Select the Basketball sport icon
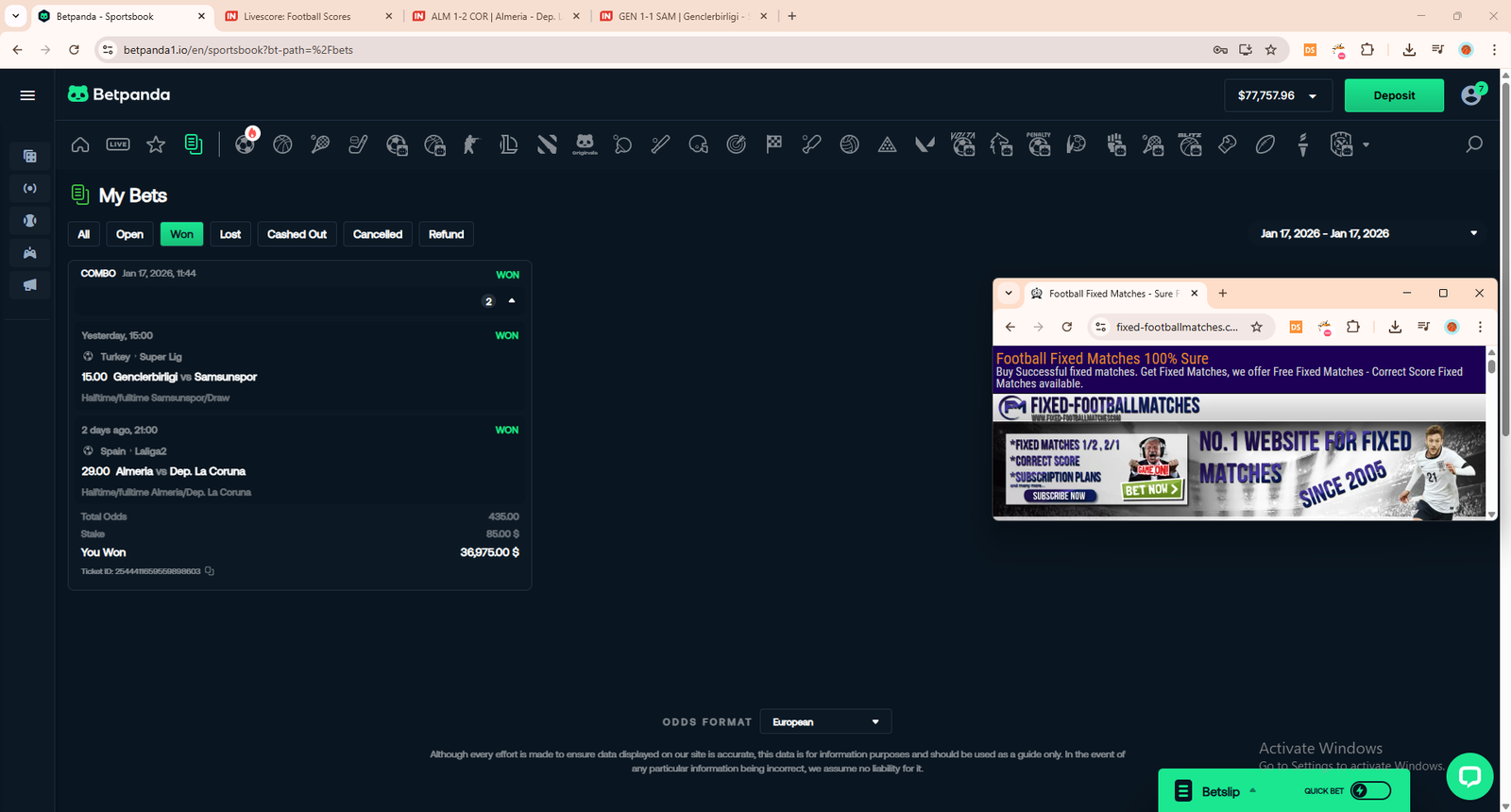This screenshot has width=1511, height=812. (x=282, y=144)
